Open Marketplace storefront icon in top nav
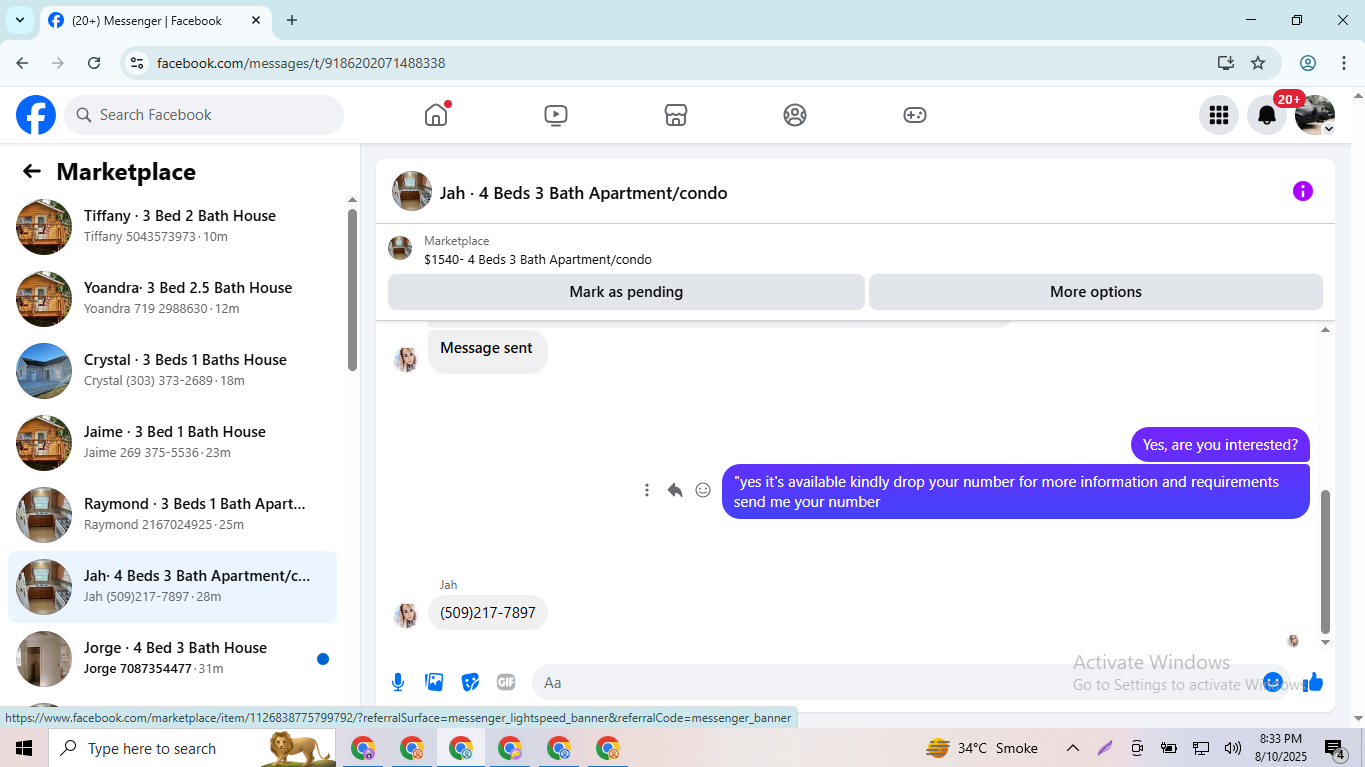This screenshot has height=767, width=1365. point(676,115)
